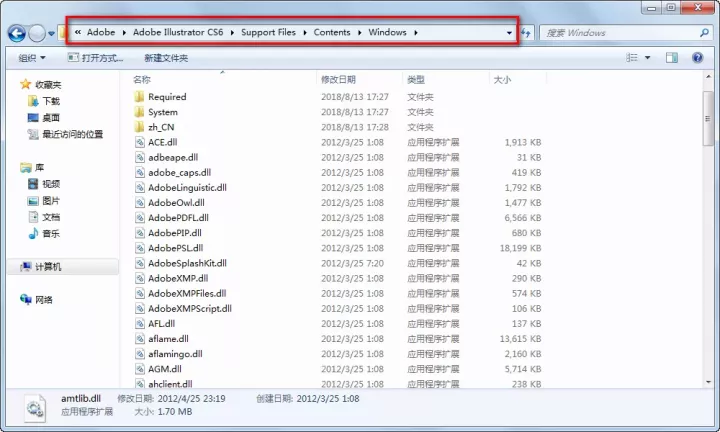Viewport: 720px width, 432px height.
Task: Open the Required folder icon
Action: pos(140,97)
